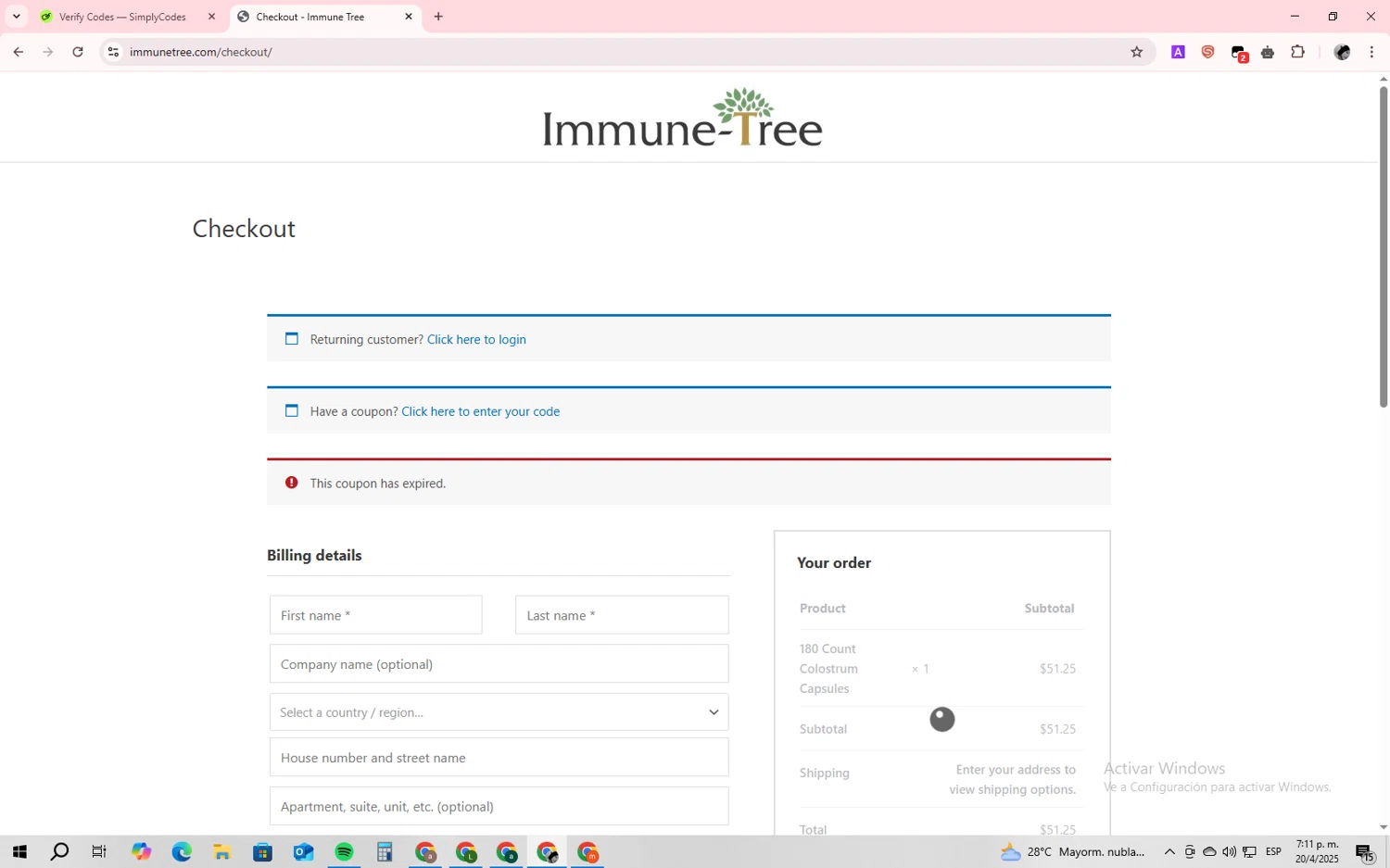Click the 'Billing details' heading
1390x868 pixels.
click(x=314, y=556)
